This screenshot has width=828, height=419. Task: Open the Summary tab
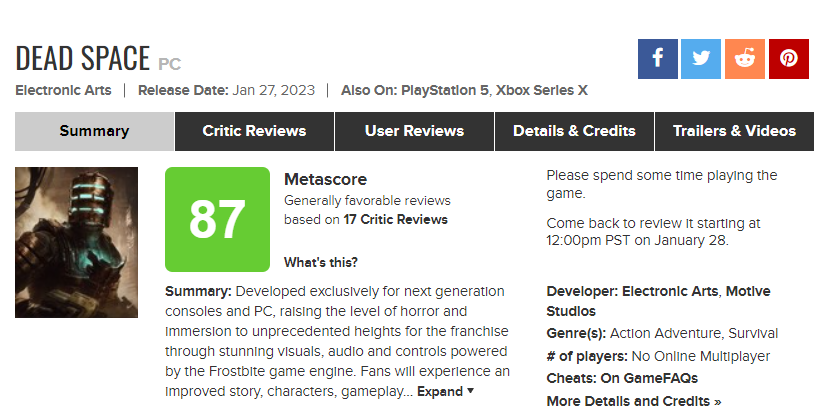(x=94, y=131)
